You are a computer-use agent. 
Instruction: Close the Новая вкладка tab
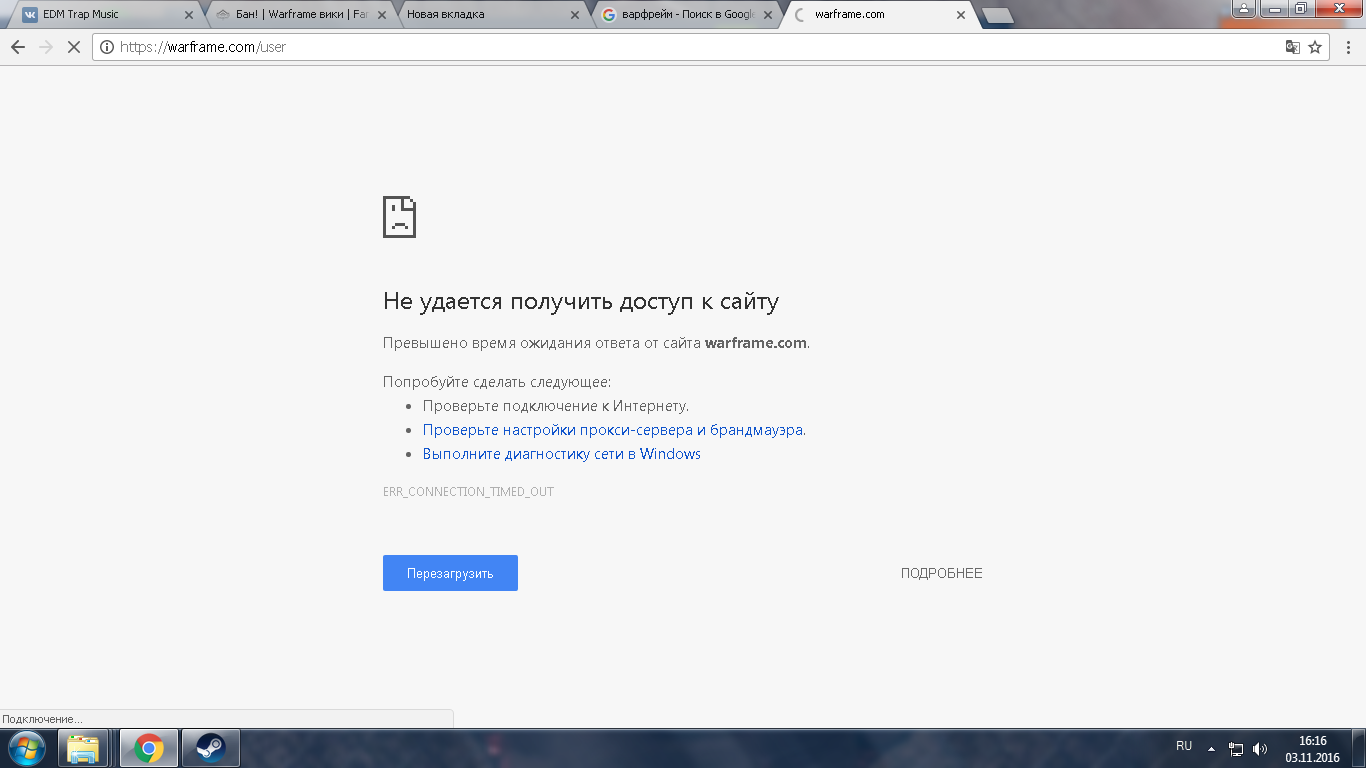[575, 15]
